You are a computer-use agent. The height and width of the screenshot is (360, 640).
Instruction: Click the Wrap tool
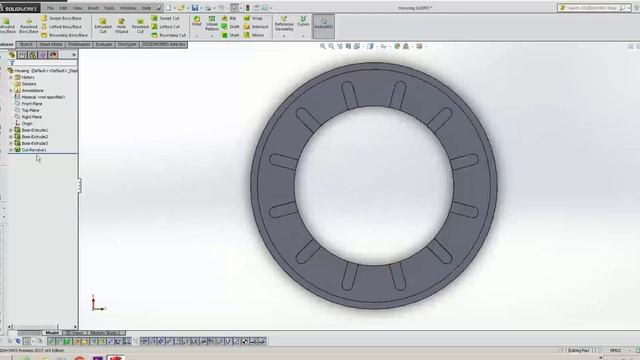(253, 18)
